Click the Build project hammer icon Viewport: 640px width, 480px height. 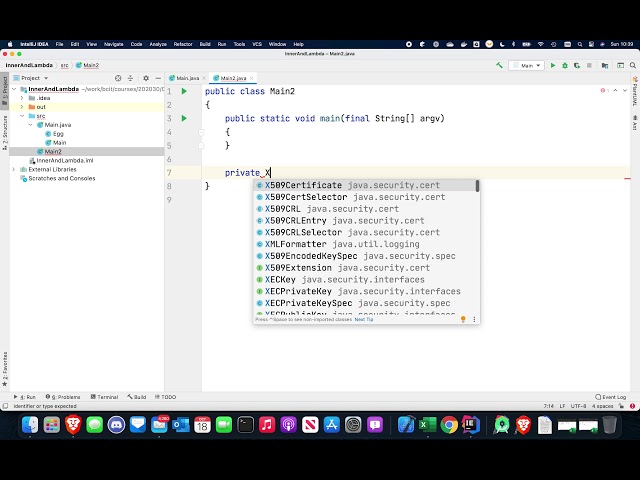499,65
